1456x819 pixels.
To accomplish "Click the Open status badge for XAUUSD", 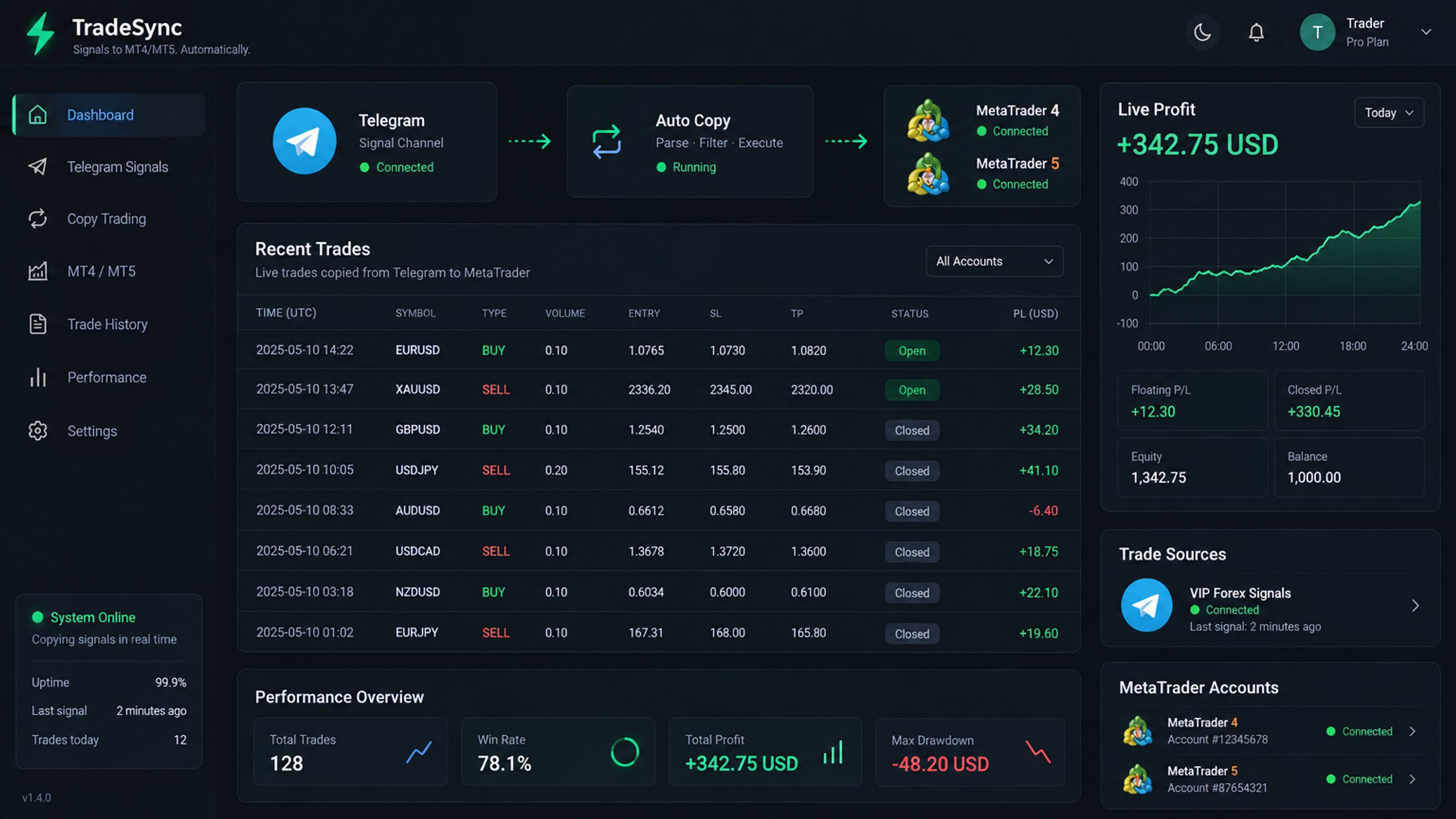I will [x=912, y=390].
